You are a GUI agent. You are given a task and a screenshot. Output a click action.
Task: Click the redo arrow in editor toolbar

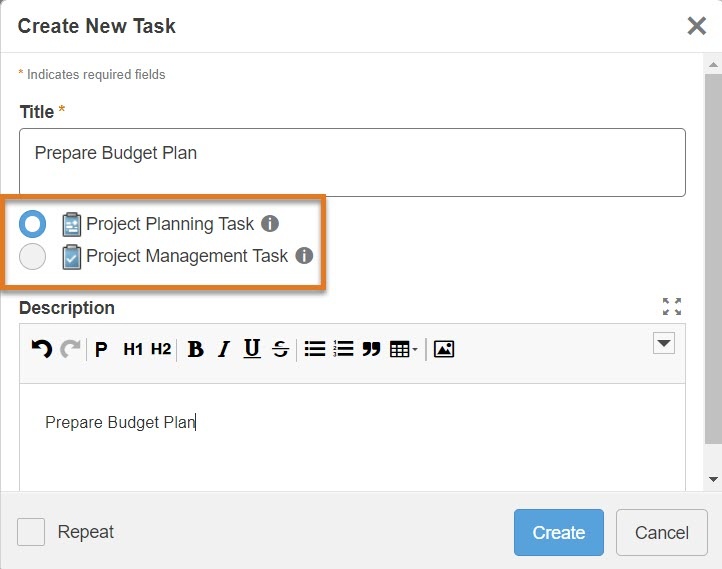click(x=70, y=349)
